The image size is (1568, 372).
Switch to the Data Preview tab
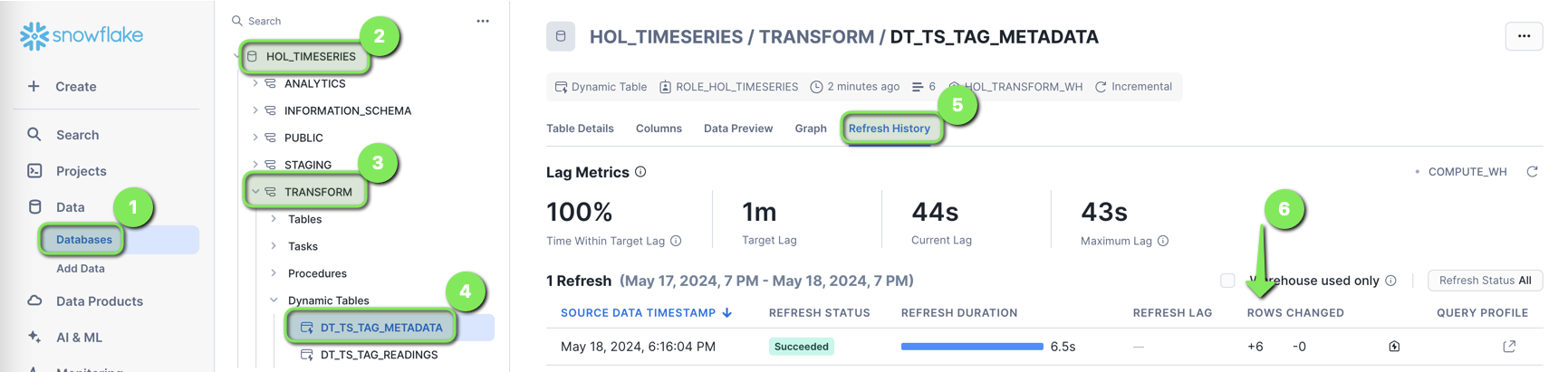click(737, 129)
